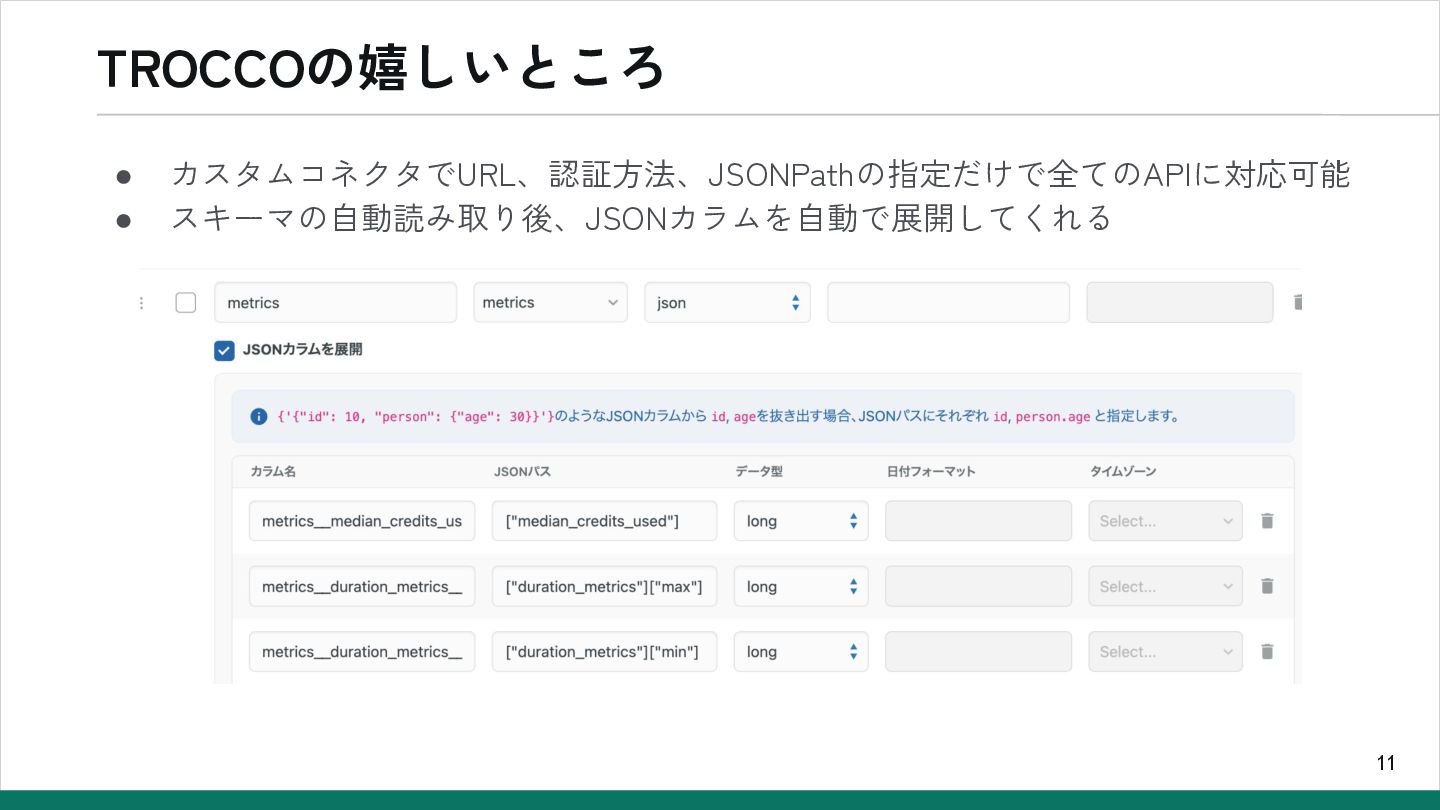Edit the metrics column name field

pyautogui.click(x=335, y=302)
